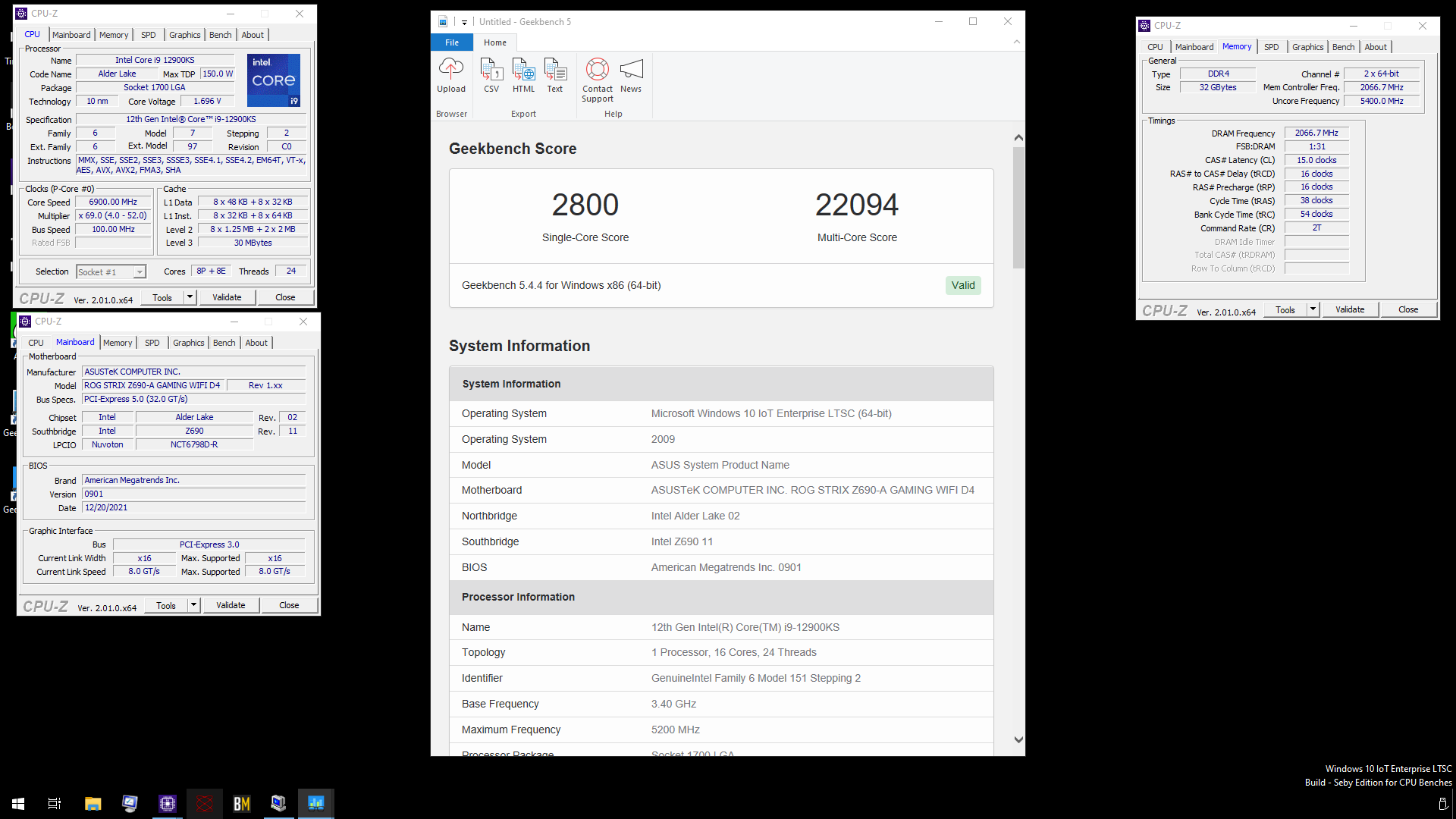1456x819 pixels.
Task: Click Validate in Mainboard CPU-Z window
Action: 231,605
